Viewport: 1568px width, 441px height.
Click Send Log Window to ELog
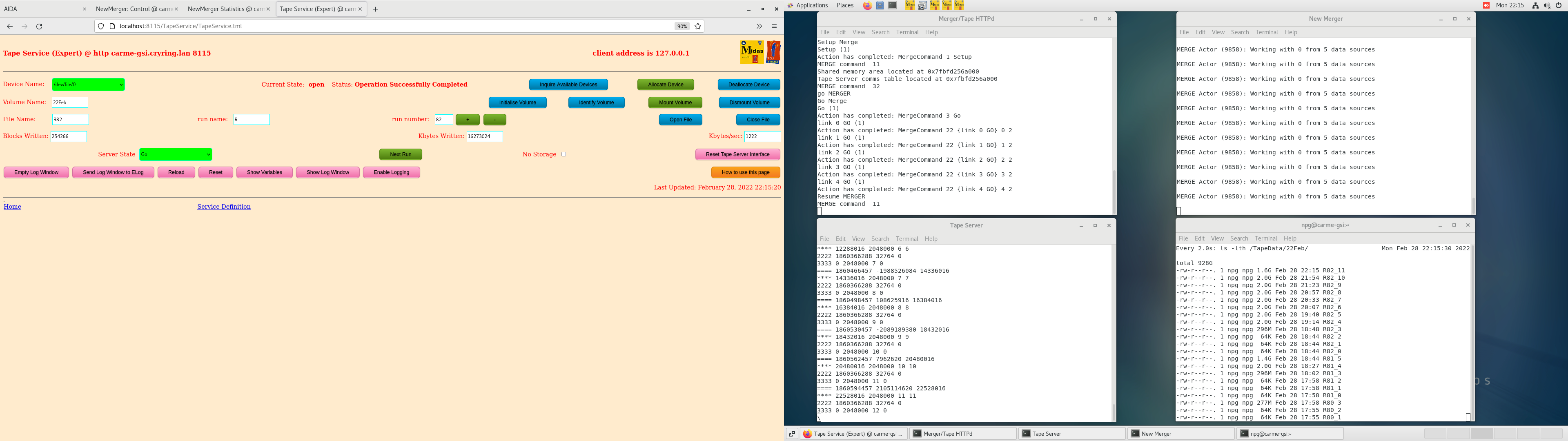(113, 172)
